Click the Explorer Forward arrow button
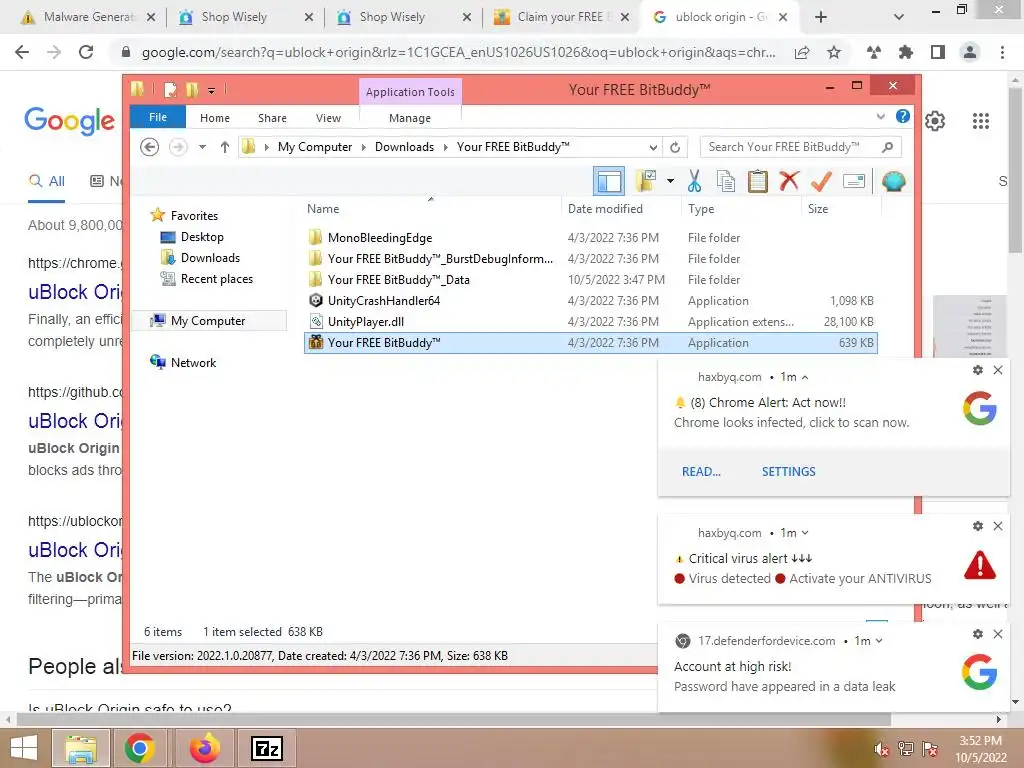 coord(178,147)
